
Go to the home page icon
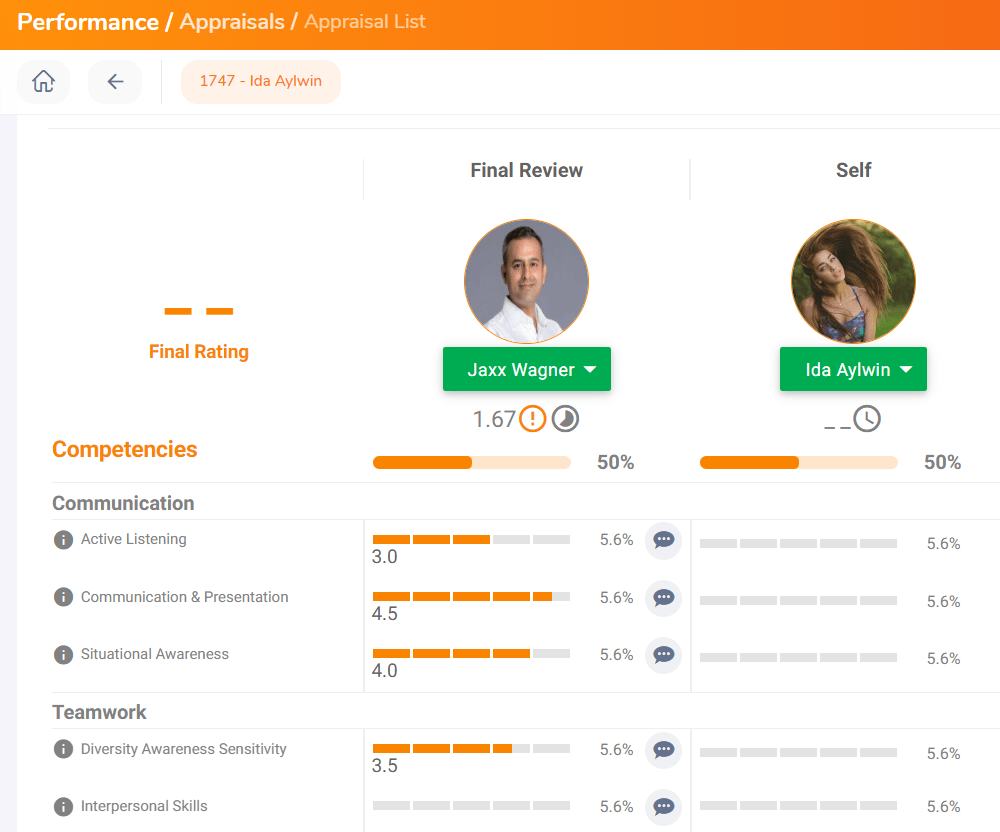pyautogui.click(x=43, y=82)
